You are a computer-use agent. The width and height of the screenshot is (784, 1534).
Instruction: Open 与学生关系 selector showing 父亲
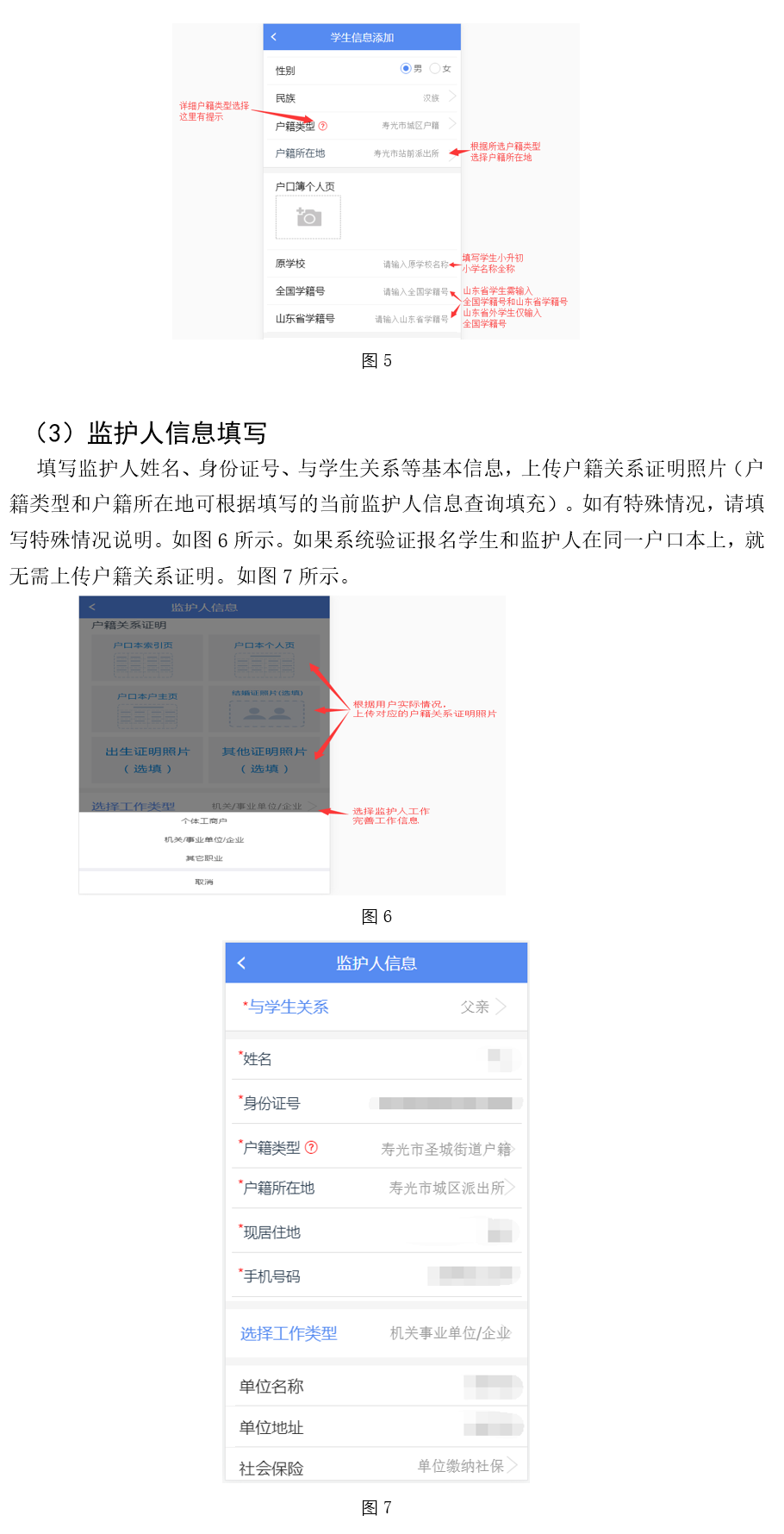point(376,1007)
